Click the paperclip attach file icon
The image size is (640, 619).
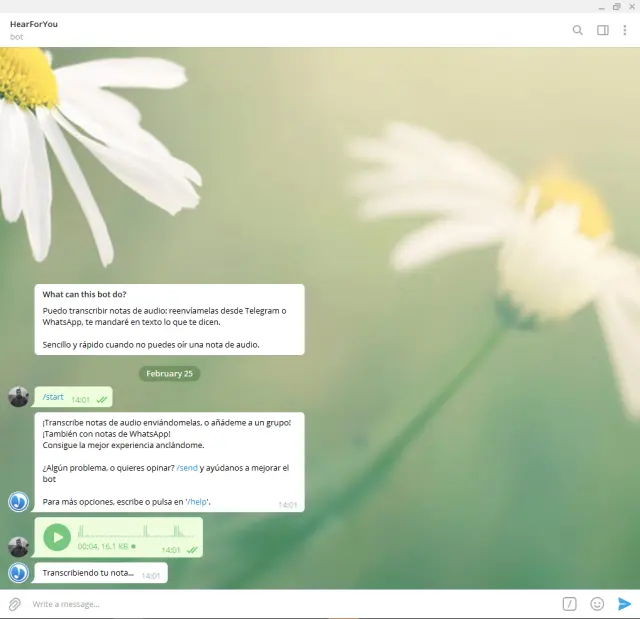(14, 604)
